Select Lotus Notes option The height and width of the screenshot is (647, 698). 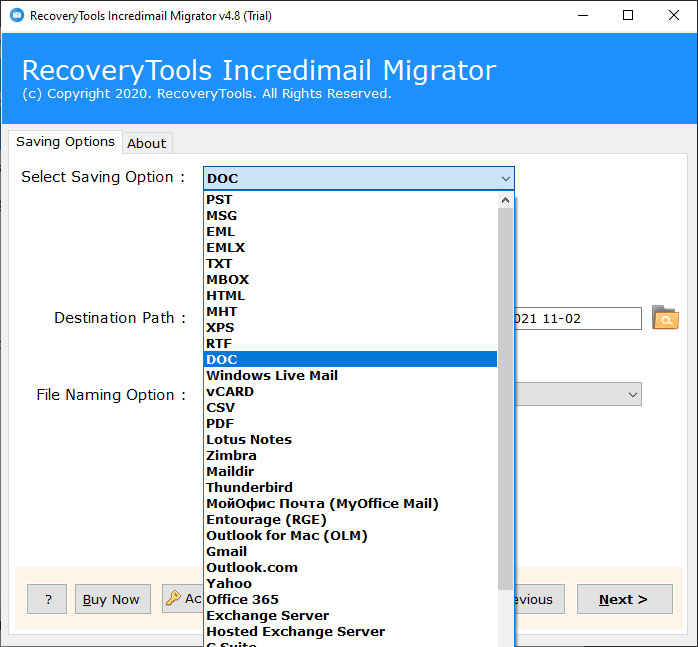(x=350, y=439)
